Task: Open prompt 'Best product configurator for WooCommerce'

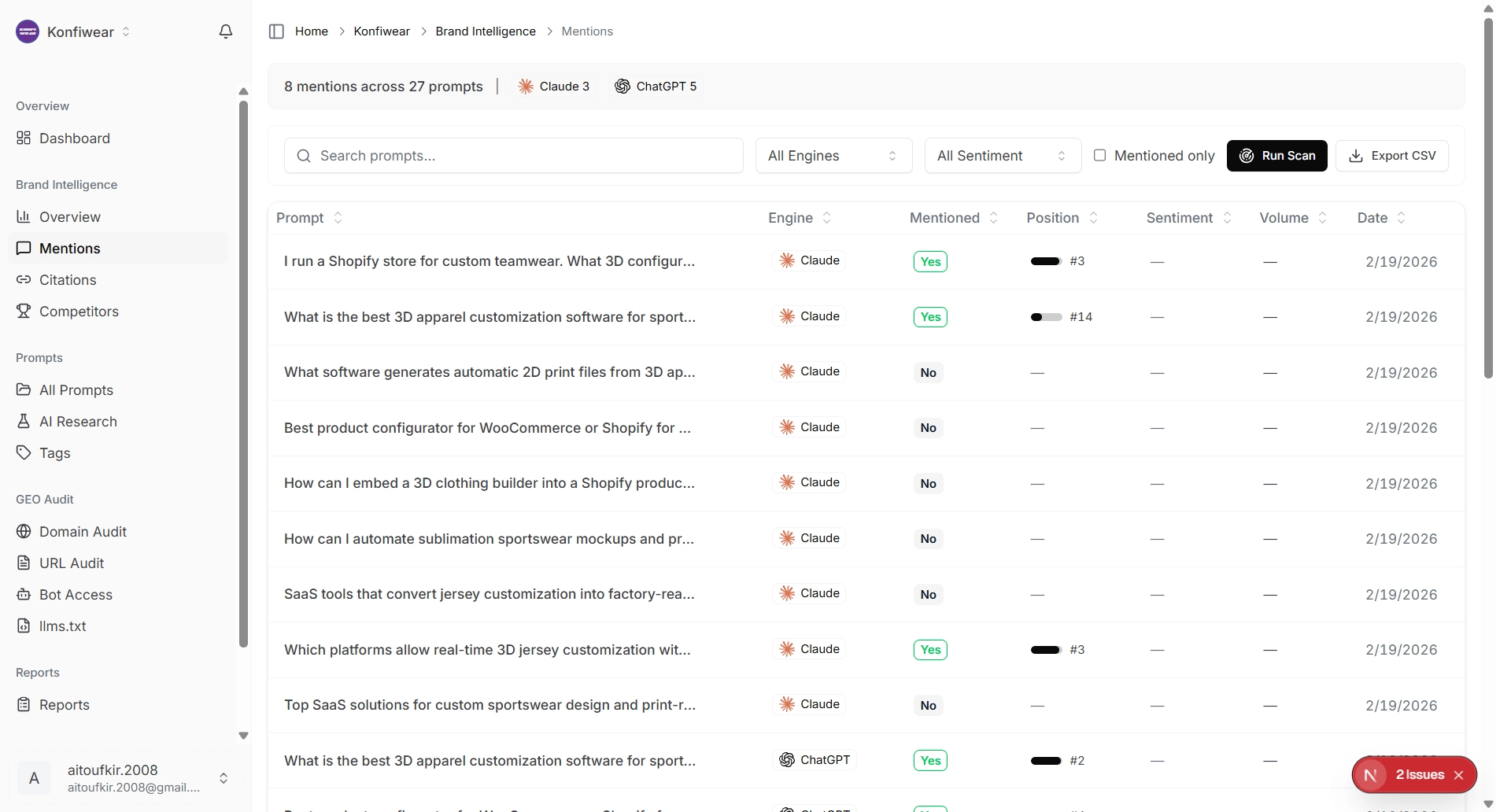Action: pyautogui.click(x=488, y=428)
